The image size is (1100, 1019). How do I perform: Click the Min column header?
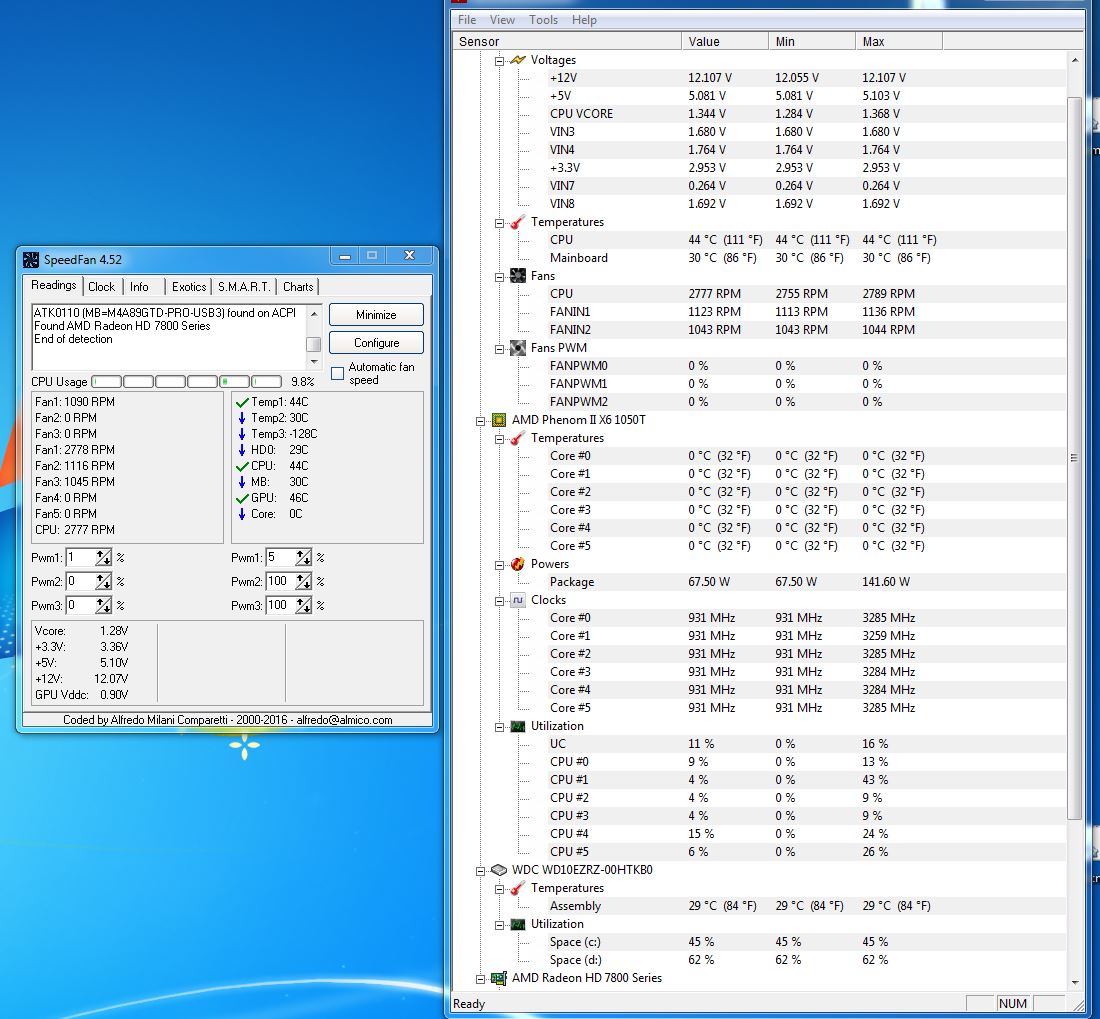tap(812, 41)
